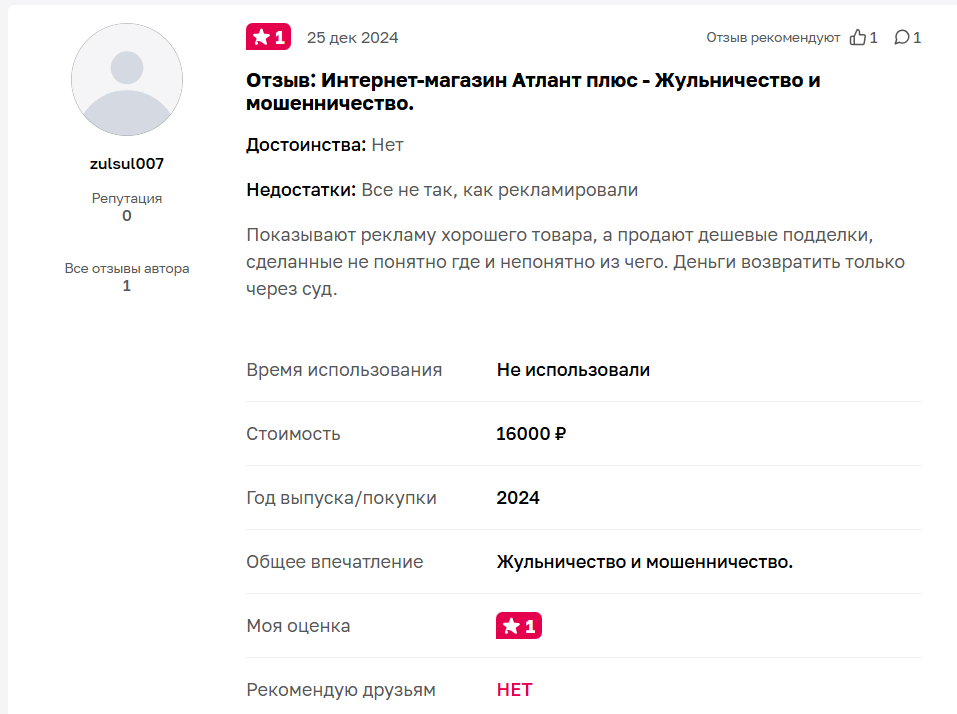Click the Отзыв рекомендуют label
Screen dimensions: 957x714
pos(773,38)
